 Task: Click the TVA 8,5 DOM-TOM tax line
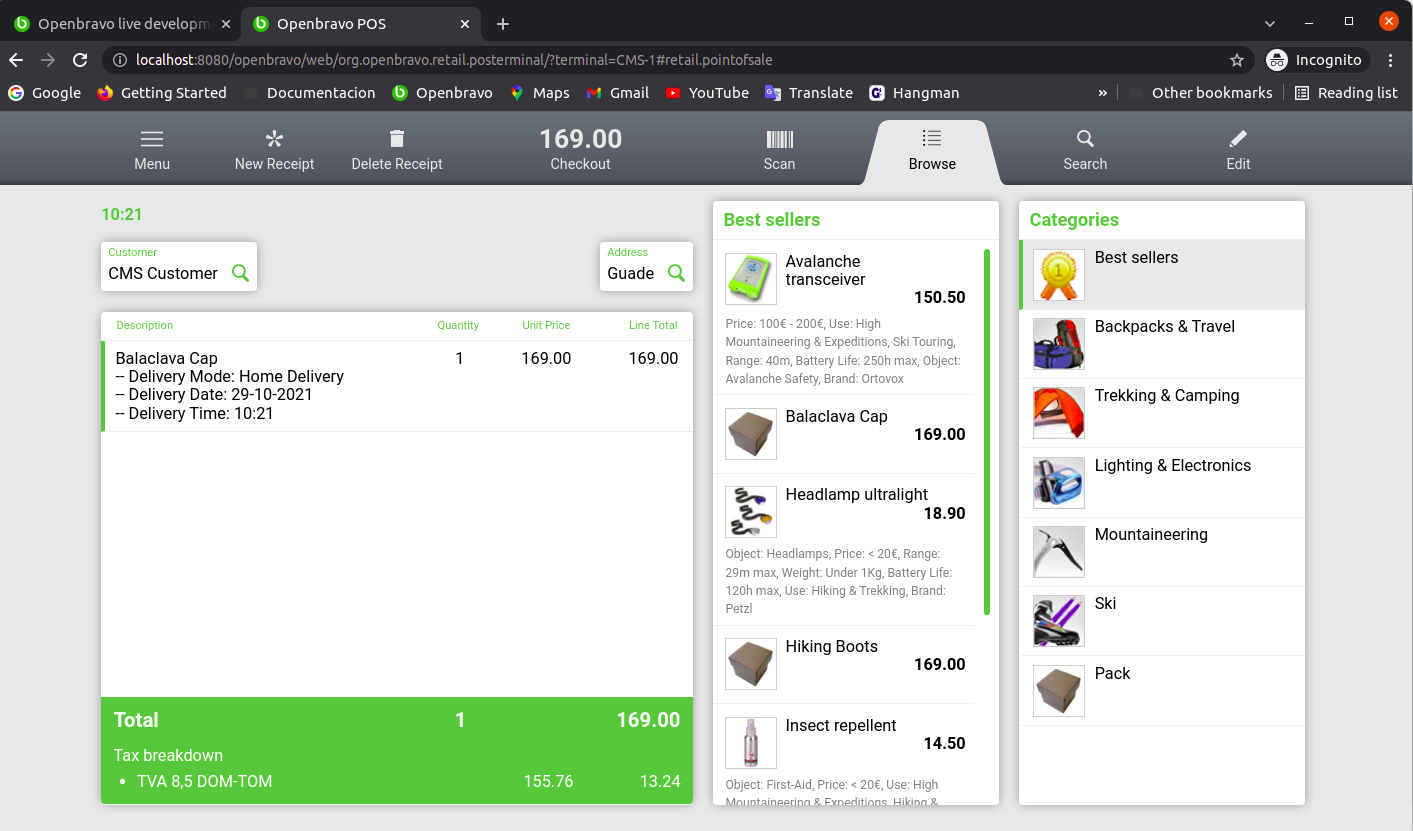coord(397,782)
